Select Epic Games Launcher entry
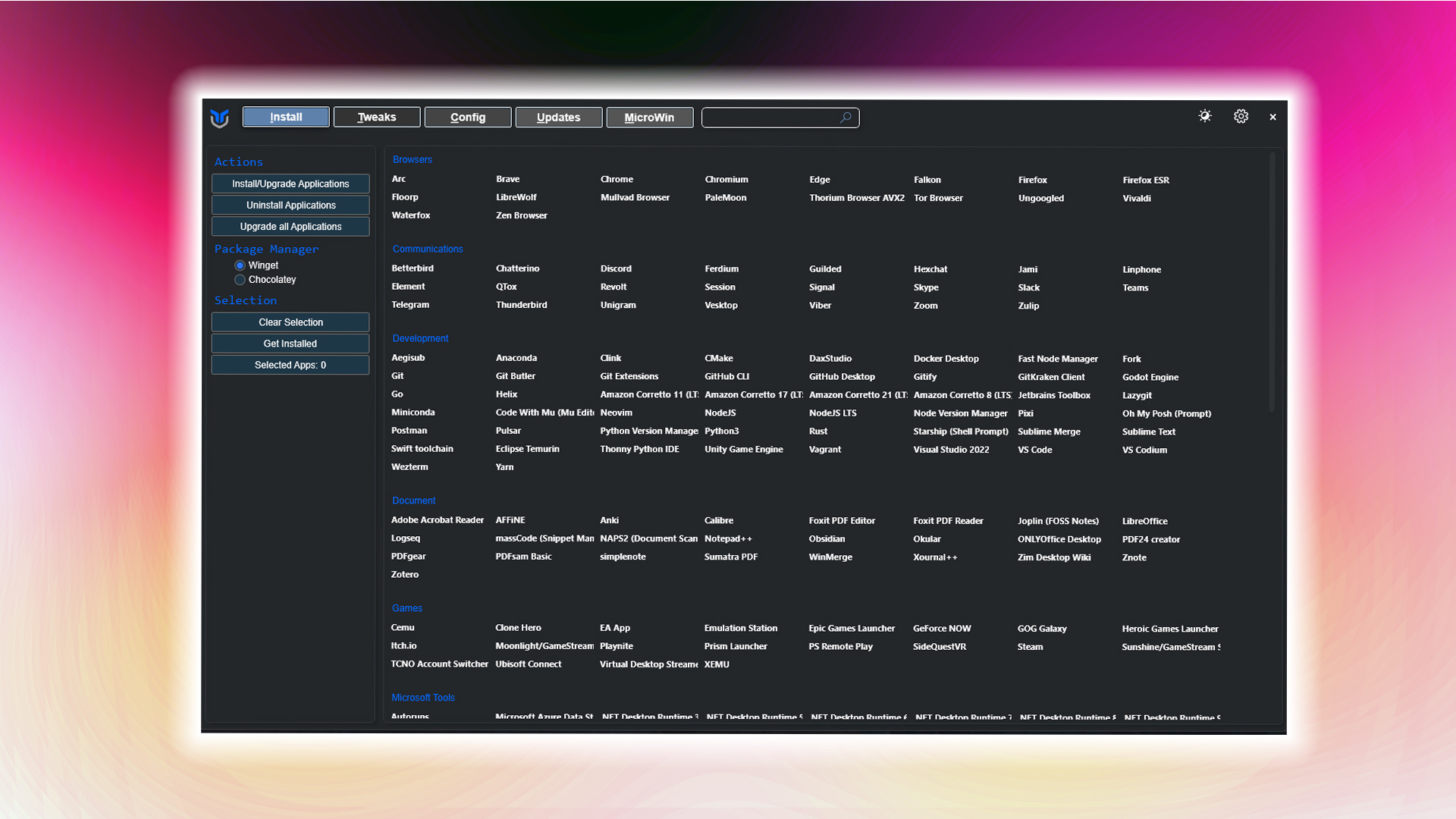Image resolution: width=1456 pixels, height=819 pixels. tap(852, 629)
